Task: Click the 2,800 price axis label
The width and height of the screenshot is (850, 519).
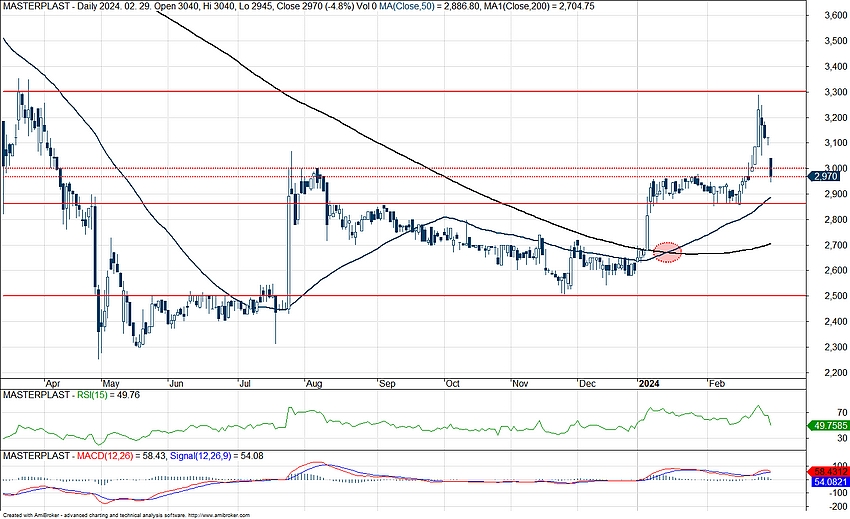Action: click(x=834, y=219)
